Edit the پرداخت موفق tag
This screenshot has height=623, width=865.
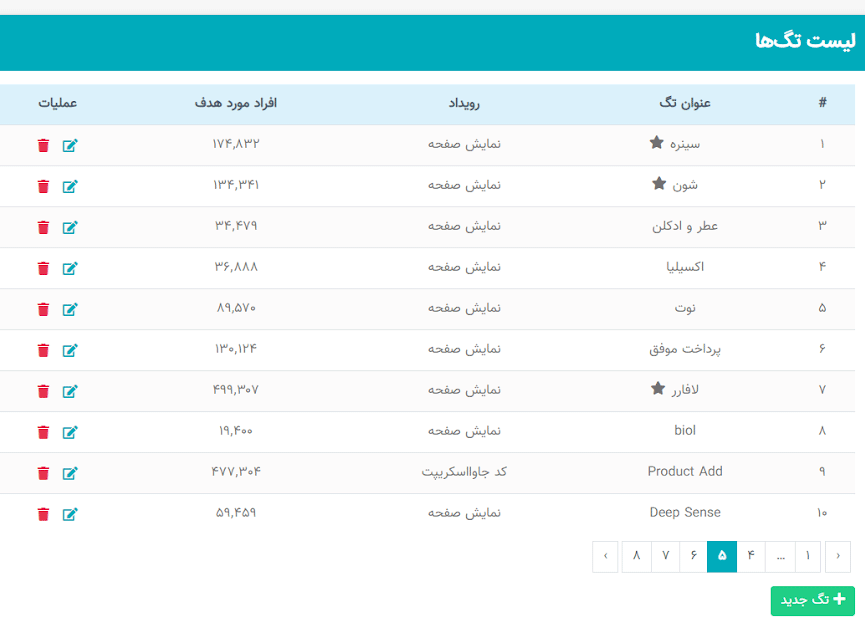[x=70, y=350]
